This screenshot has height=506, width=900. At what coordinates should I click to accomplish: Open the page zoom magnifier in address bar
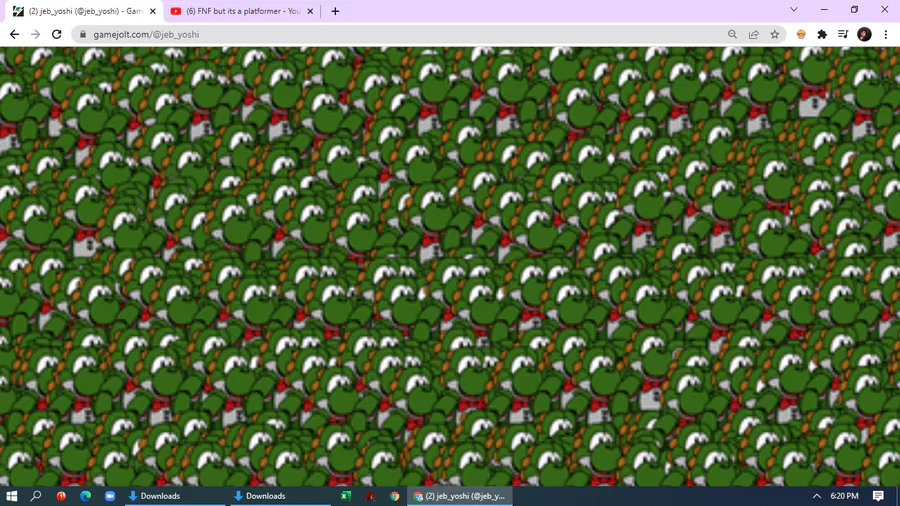click(732, 34)
